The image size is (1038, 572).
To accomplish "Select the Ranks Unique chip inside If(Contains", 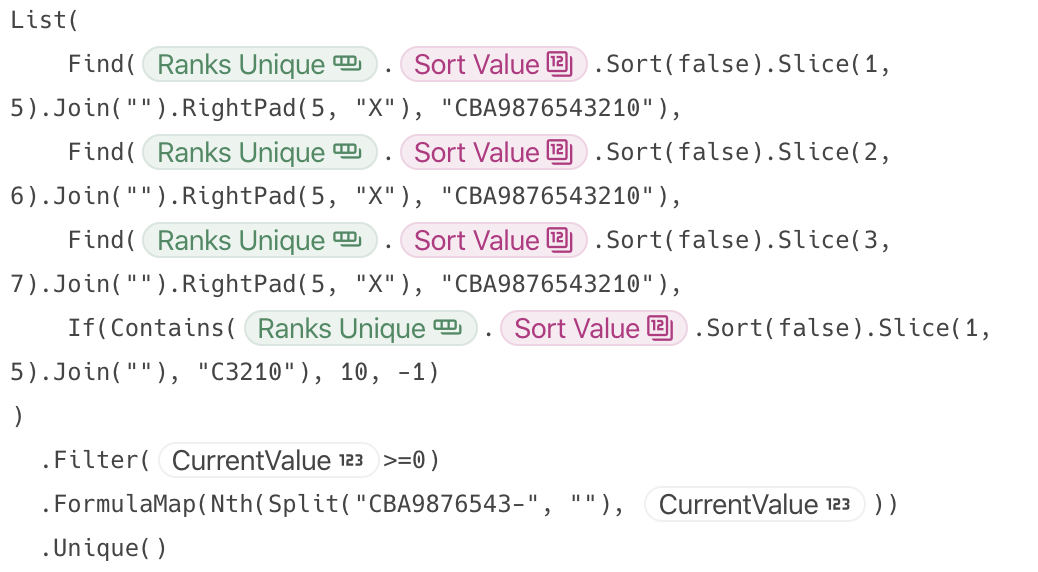I will tap(342, 329).
